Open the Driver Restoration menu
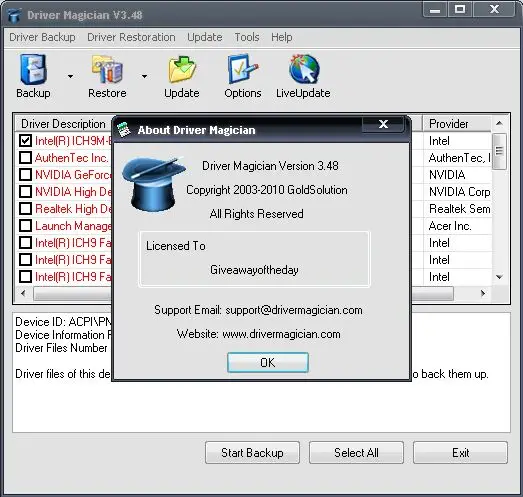 tap(131, 37)
